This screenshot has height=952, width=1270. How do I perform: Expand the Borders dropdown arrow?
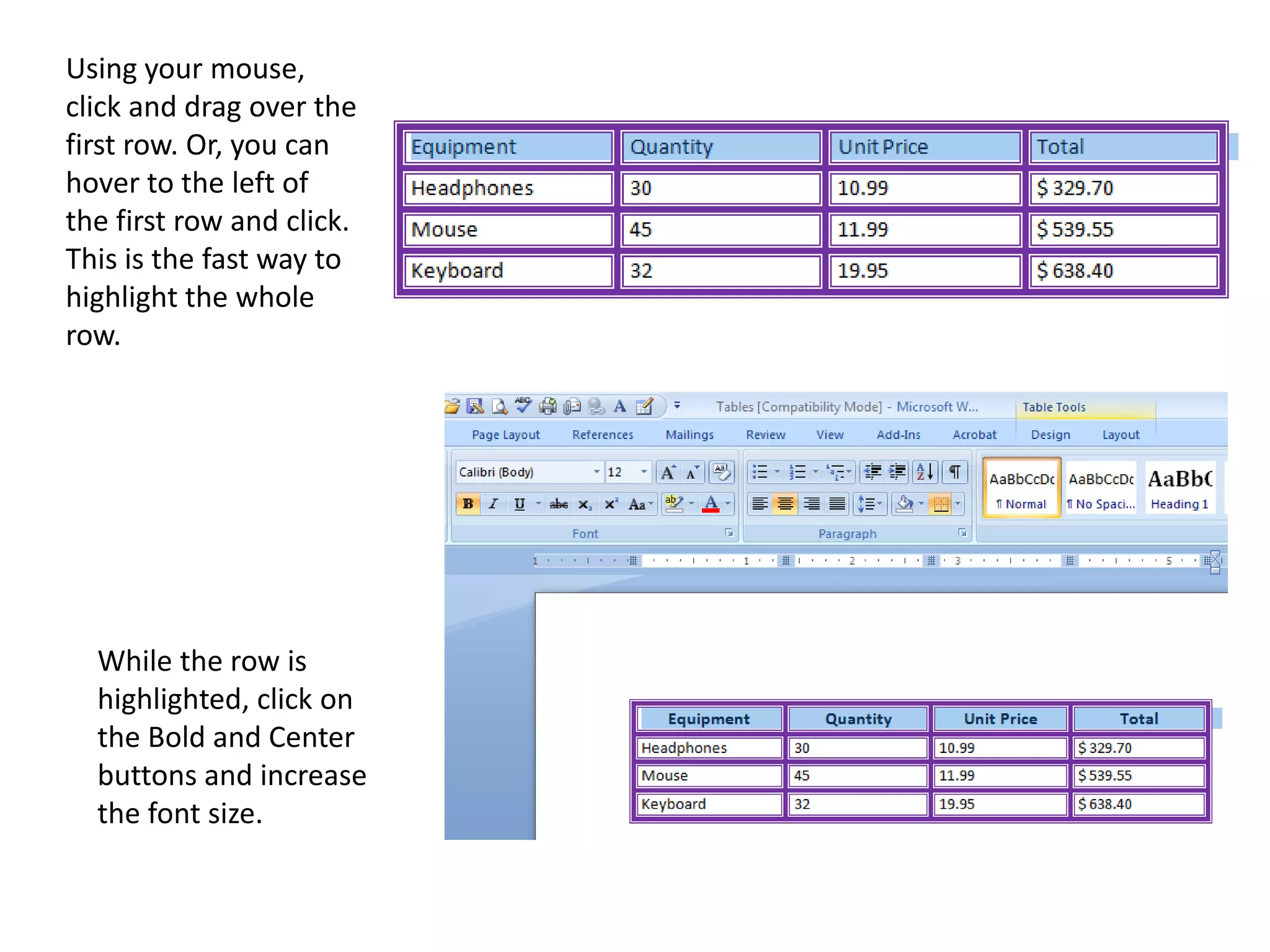958,504
